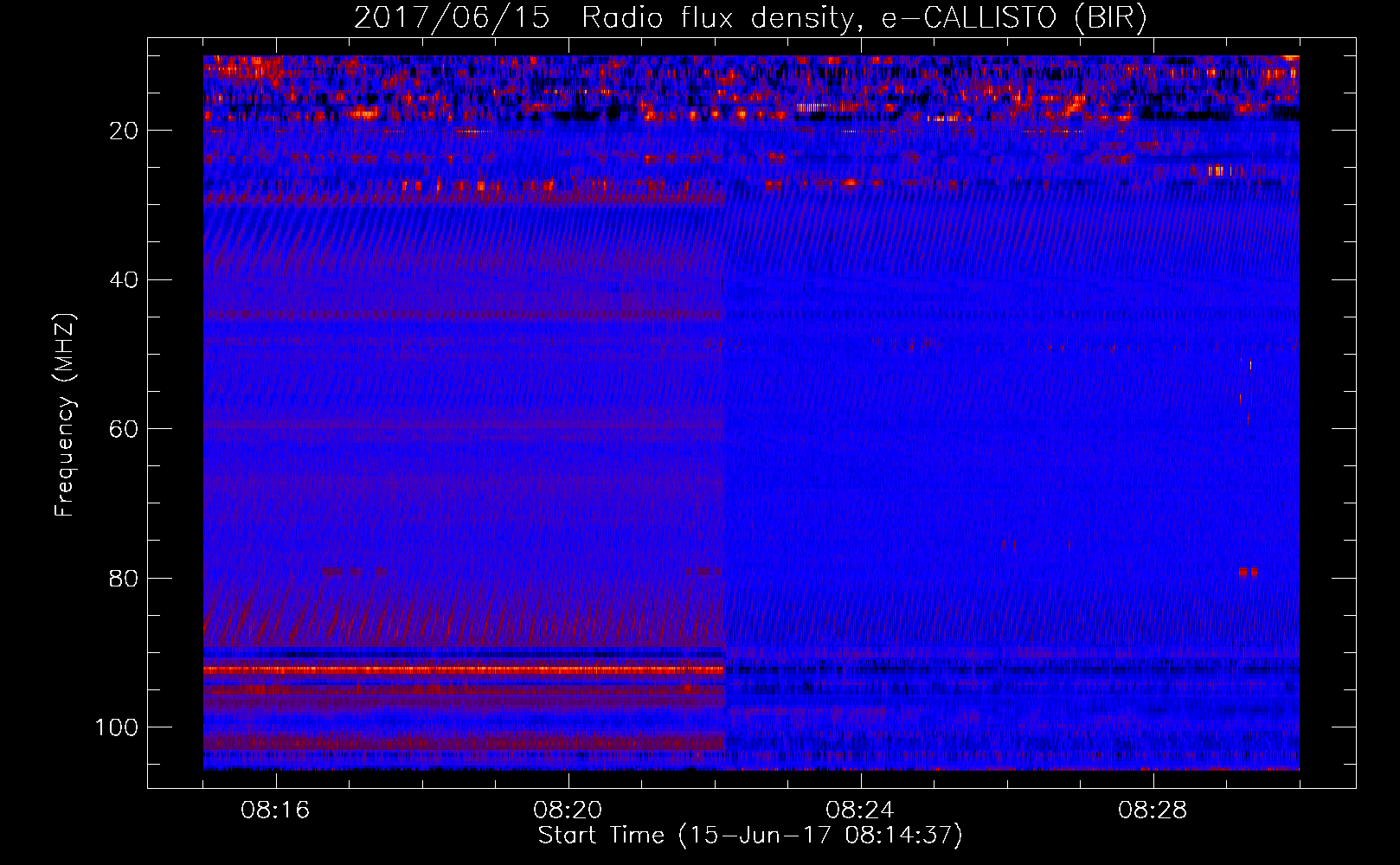Click the '100' frequency tick label
The width and height of the screenshot is (1400, 865).
point(117,727)
